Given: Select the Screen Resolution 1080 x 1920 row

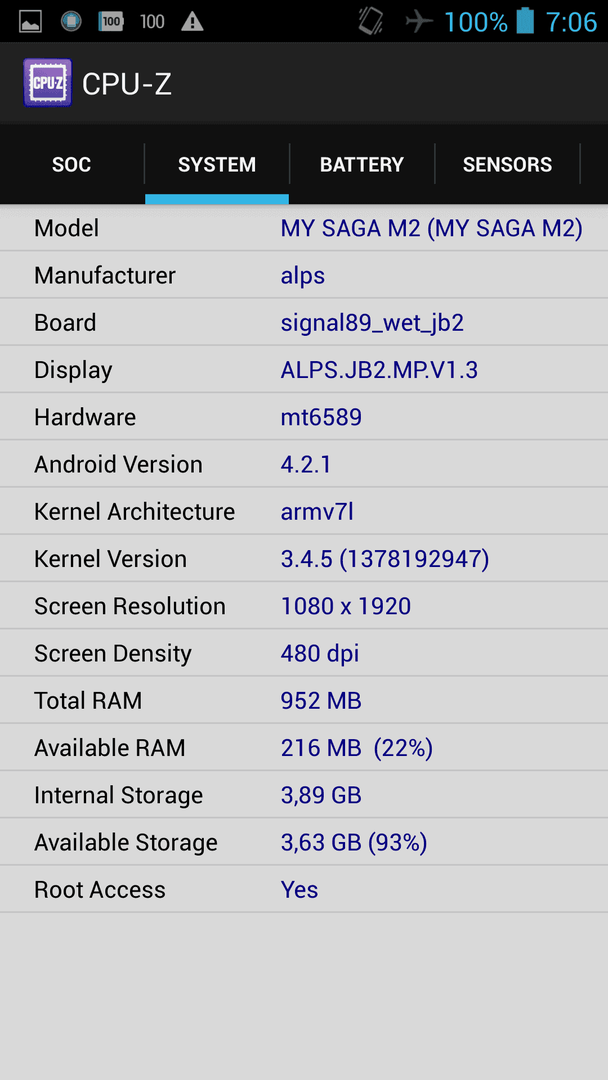Looking at the screenshot, I should pos(304,606).
